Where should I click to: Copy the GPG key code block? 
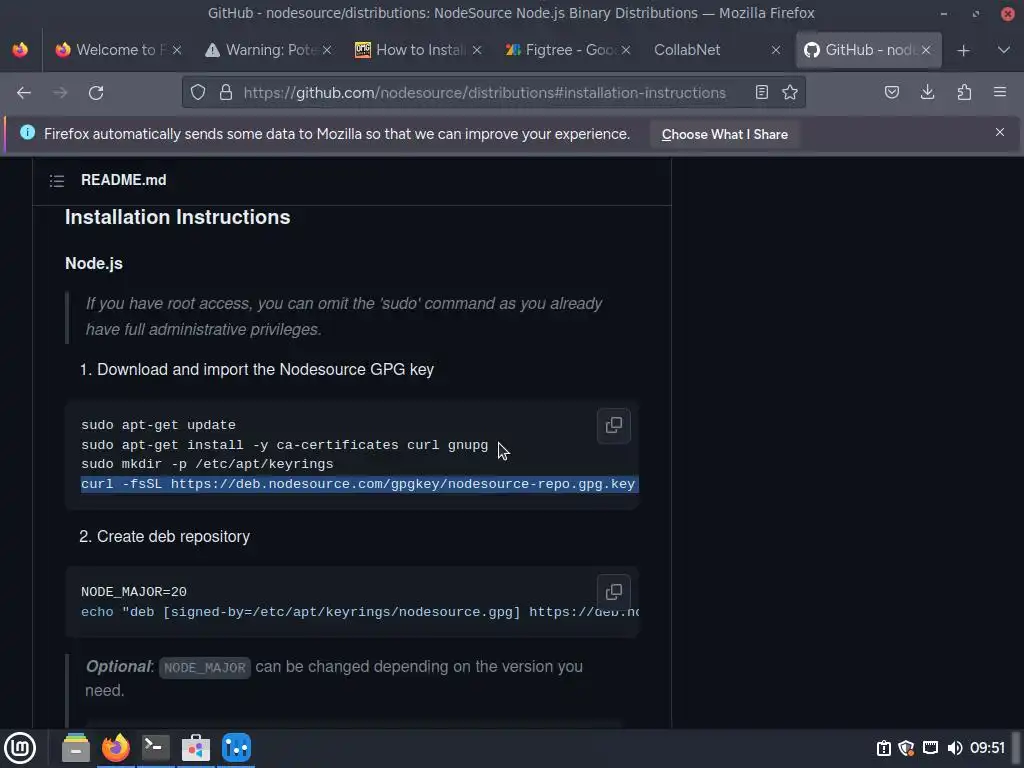(x=614, y=426)
